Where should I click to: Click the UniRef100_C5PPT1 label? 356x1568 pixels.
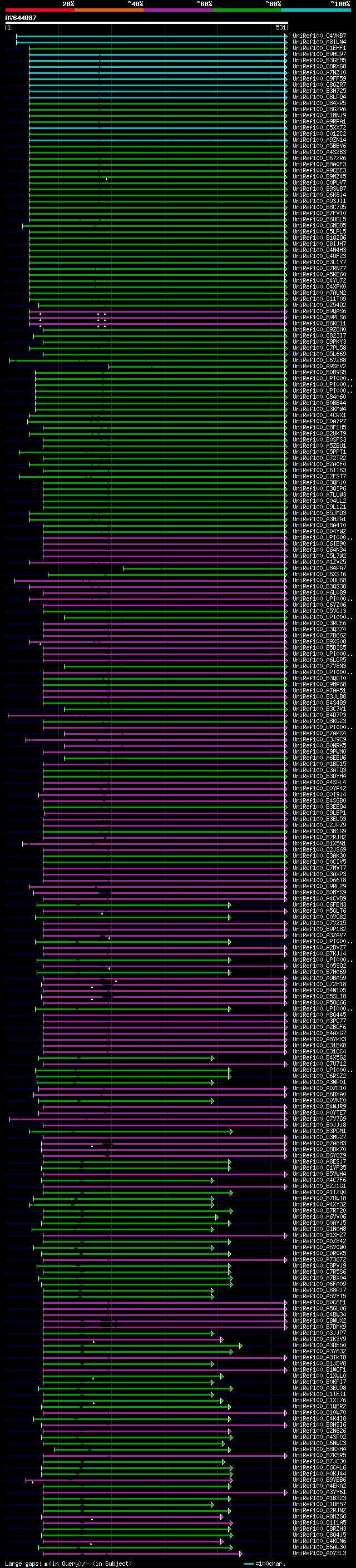click(319, 452)
